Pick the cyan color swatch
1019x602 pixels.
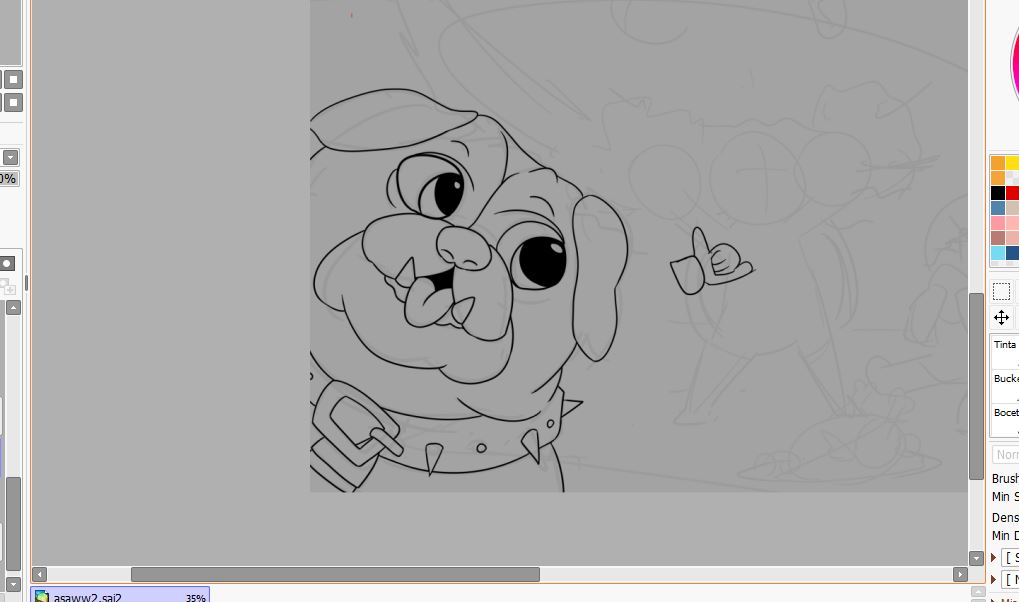[998, 253]
